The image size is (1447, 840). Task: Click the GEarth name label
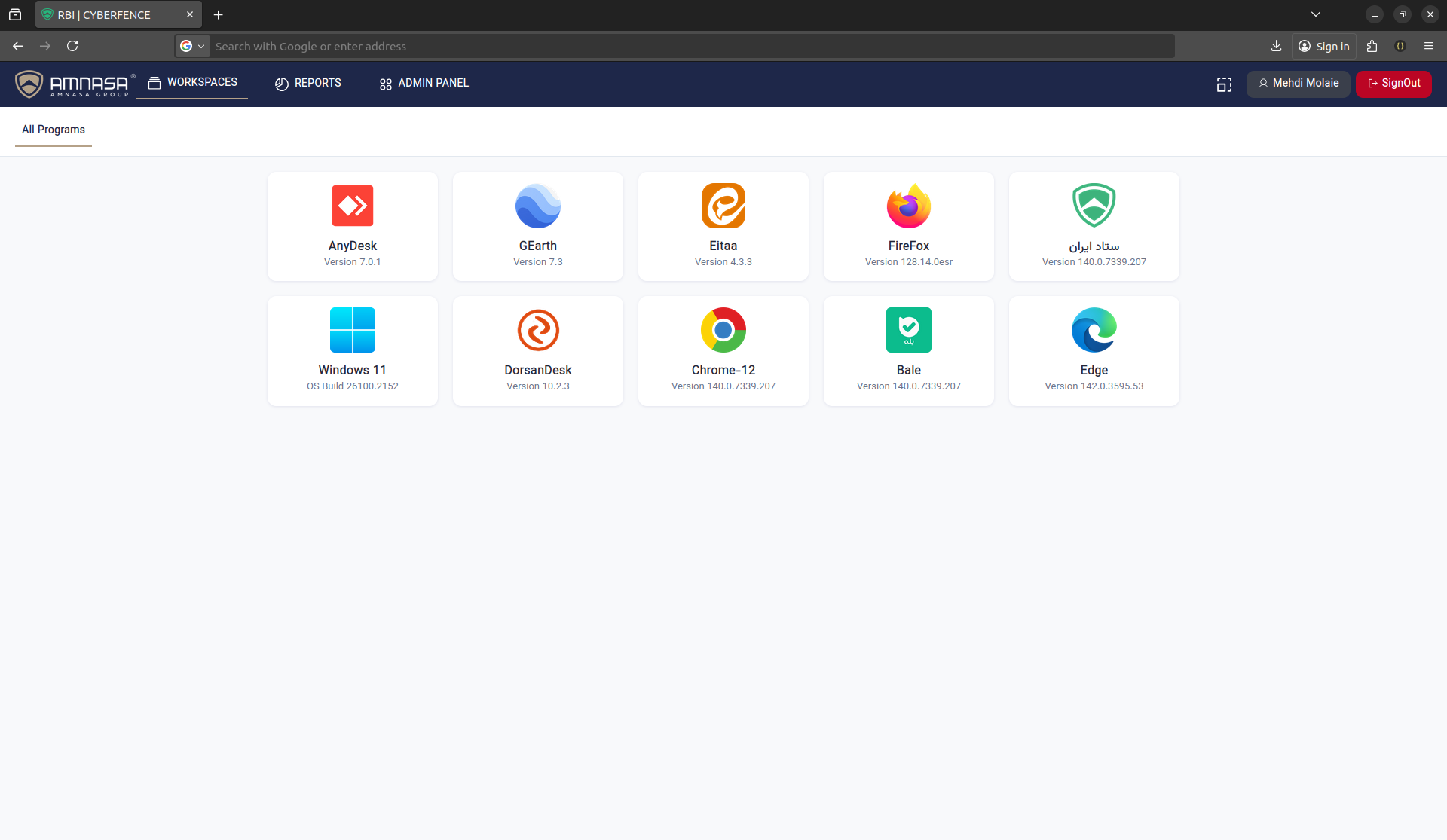tap(538, 246)
